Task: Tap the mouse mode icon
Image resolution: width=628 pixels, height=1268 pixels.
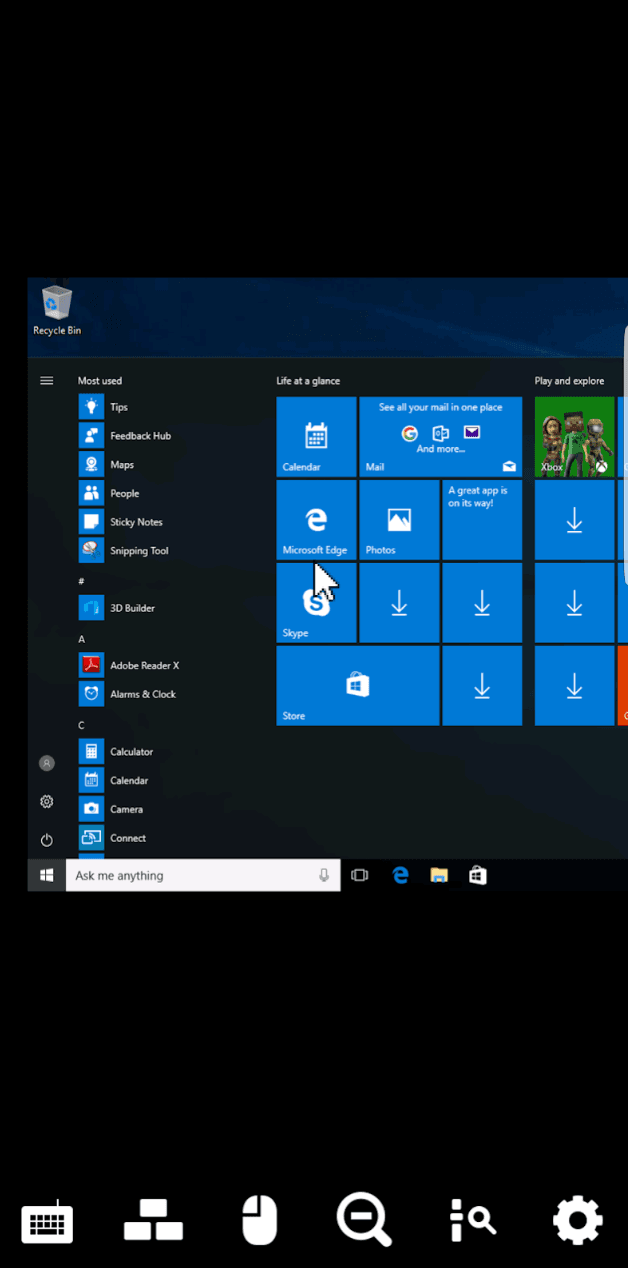Action: (259, 1220)
